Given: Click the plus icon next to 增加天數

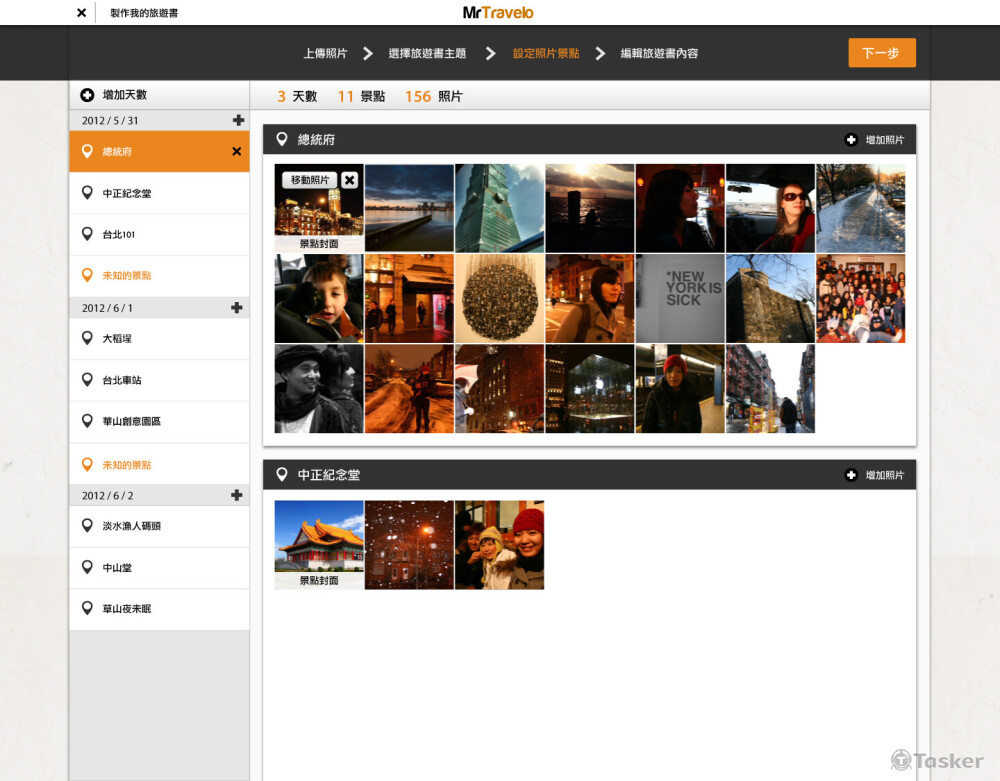Looking at the screenshot, I should [x=87, y=95].
